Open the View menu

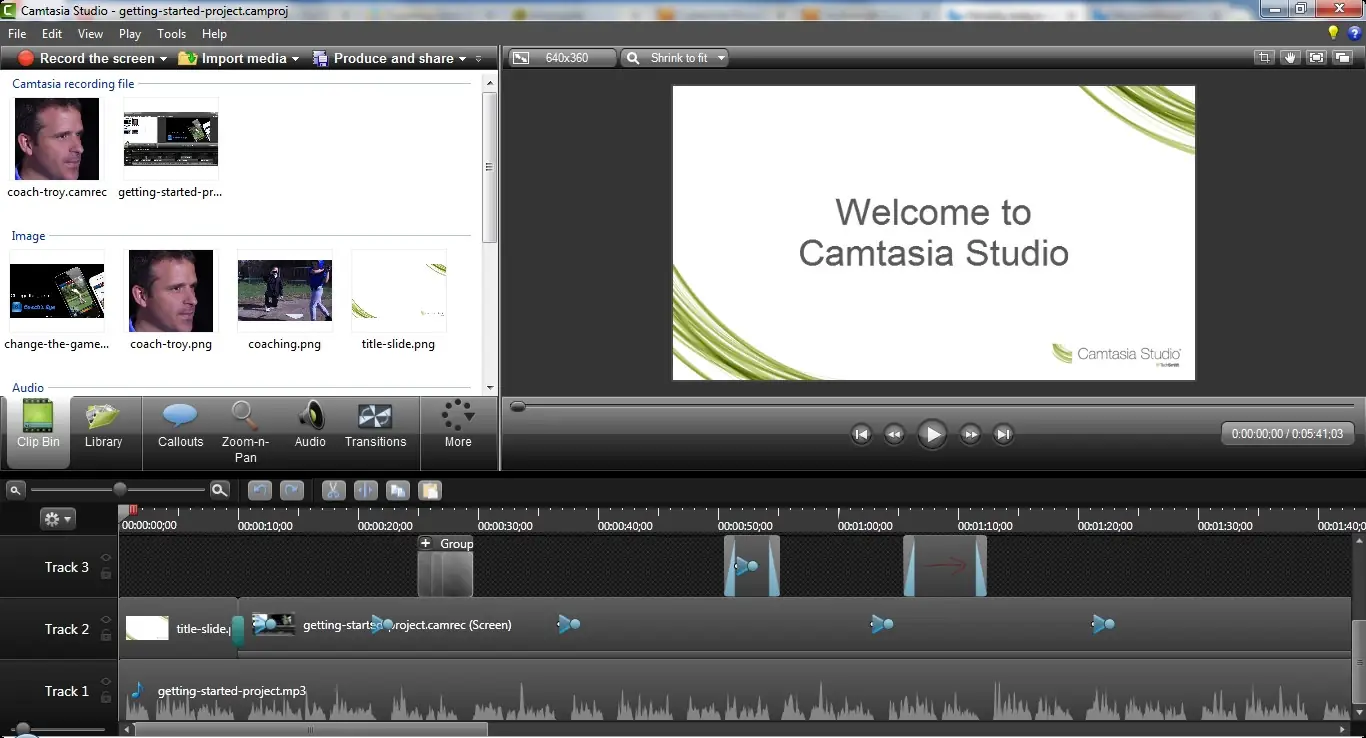(x=90, y=34)
